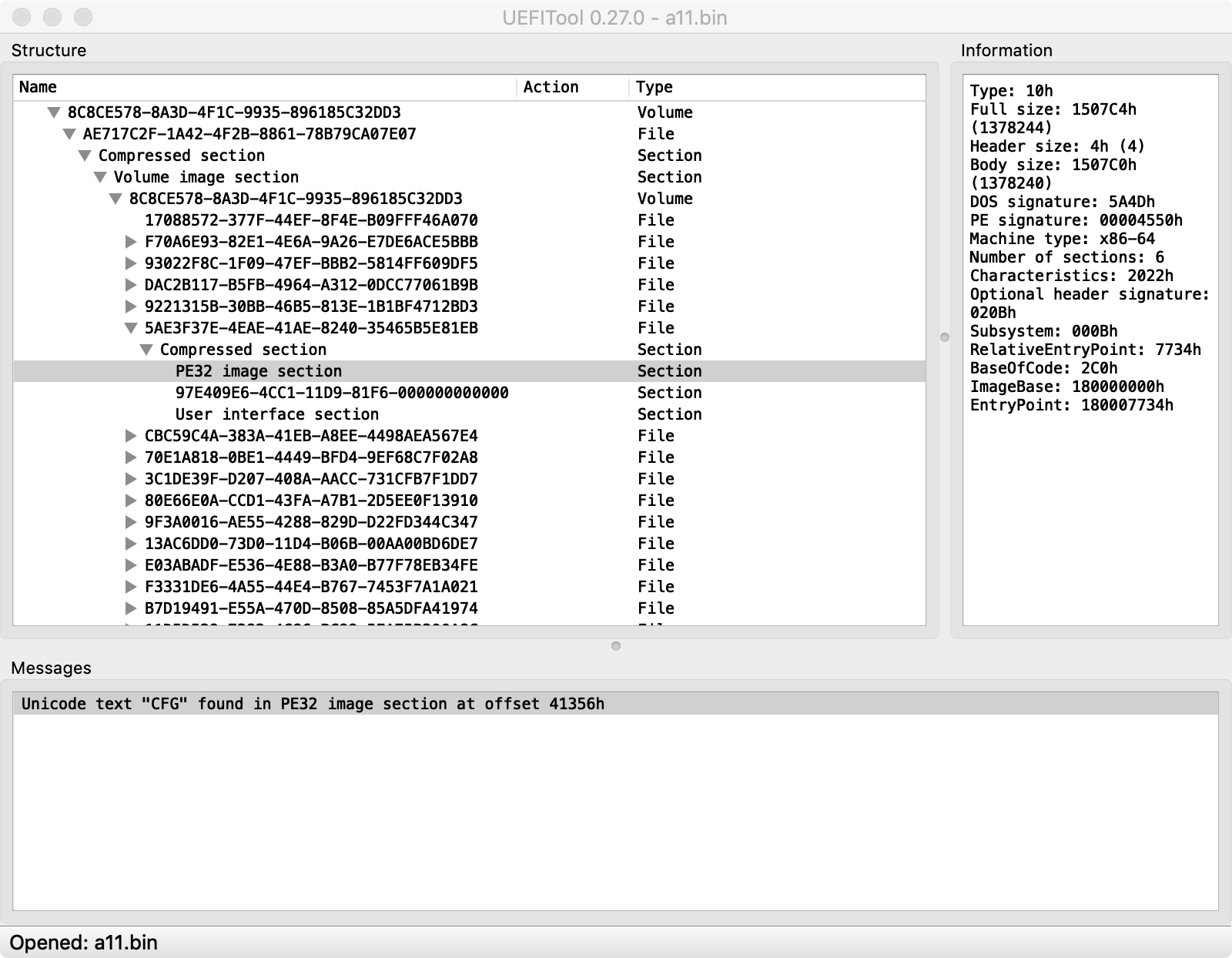Click the panel splitter between Structure and Information
This screenshot has width=1232, height=958.
click(x=943, y=335)
